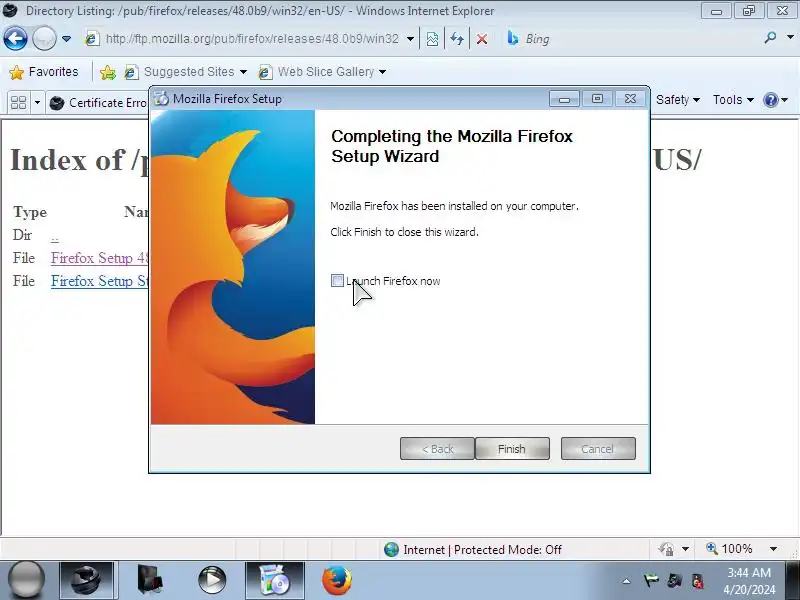
Task: Select the Certificate Error tab
Action: pos(99,103)
